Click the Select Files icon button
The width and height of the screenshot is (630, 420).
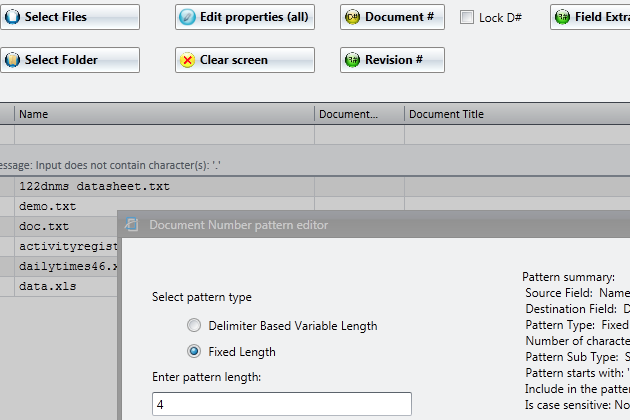click(x=12, y=17)
